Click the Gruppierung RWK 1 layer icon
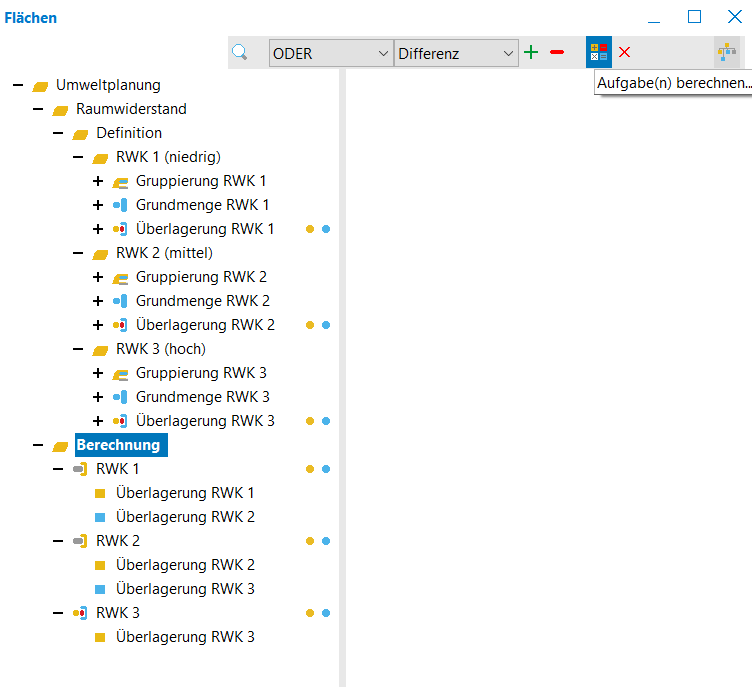 tap(120, 181)
